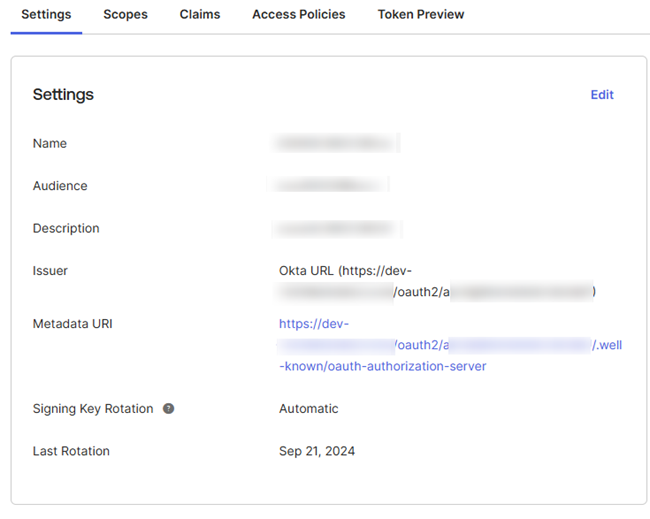
Task: Click the Edit link in Settings
Action: tap(602, 95)
